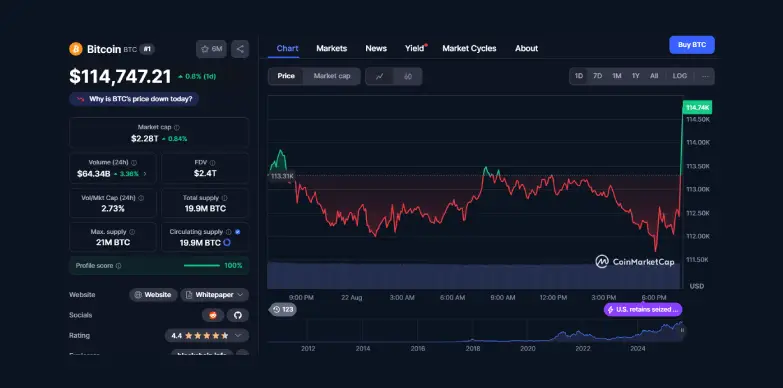Expand the Whitepaper dropdown
The width and height of the screenshot is (783, 388).
[x=215, y=295]
